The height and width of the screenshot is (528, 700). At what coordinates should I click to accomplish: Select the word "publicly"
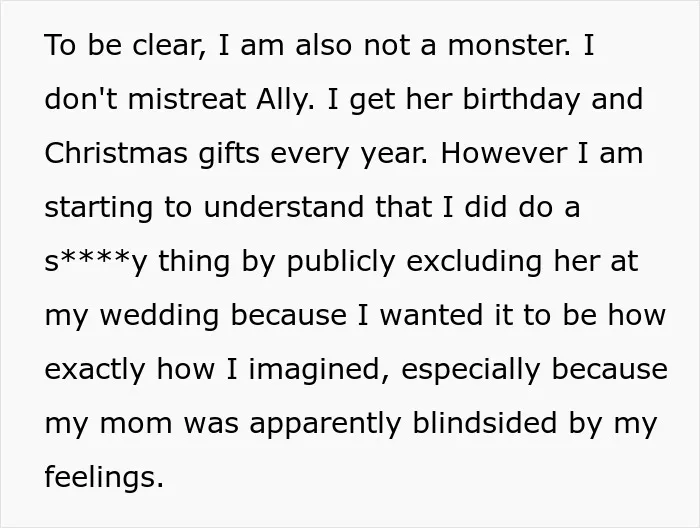click(x=341, y=262)
